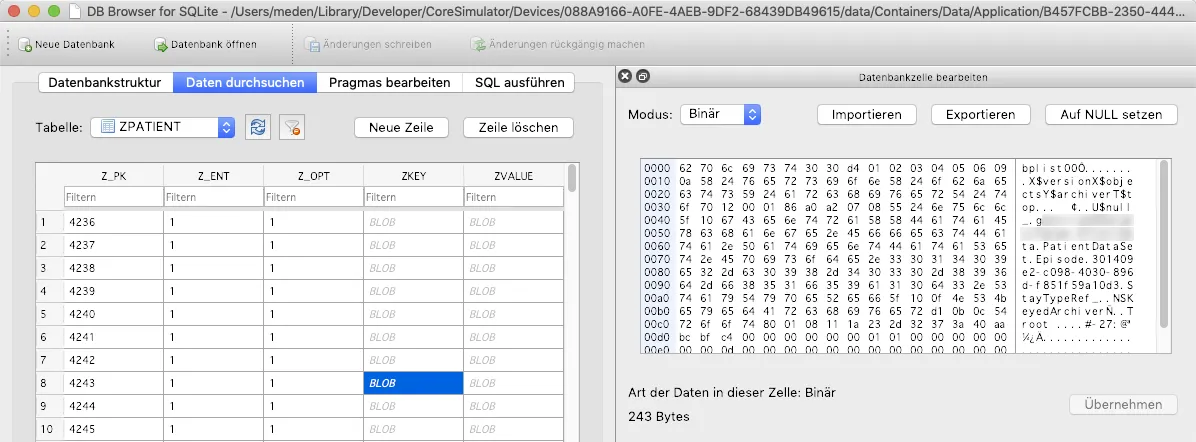Viewport: 1196px width, 442px height.
Task: Click the disabled Änderungen schreiben toolbar item
Action: tap(368, 44)
